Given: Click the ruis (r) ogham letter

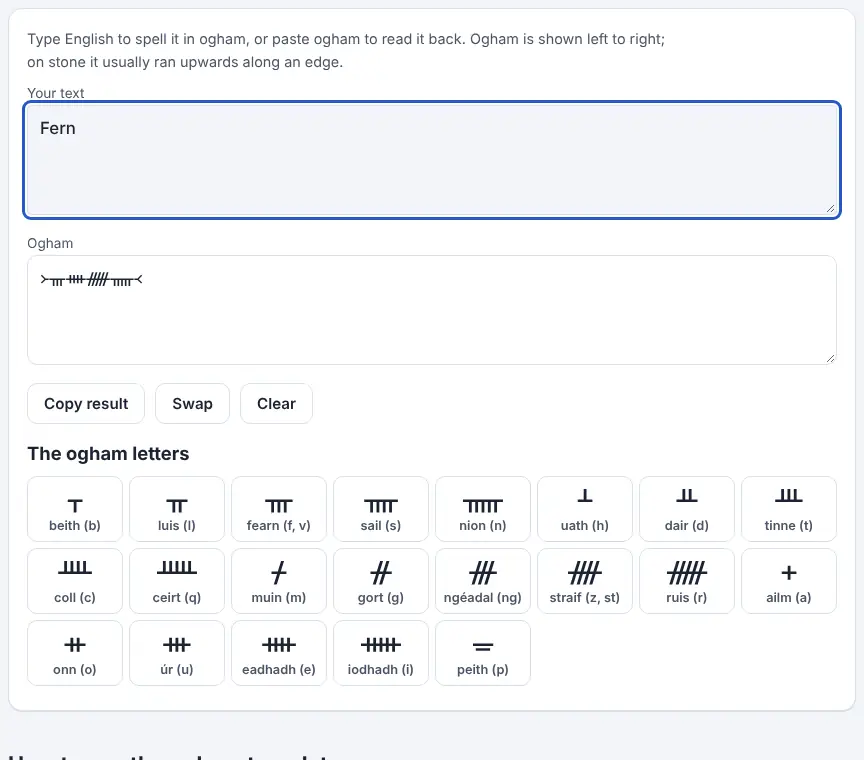Looking at the screenshot, I should (687, 581).
